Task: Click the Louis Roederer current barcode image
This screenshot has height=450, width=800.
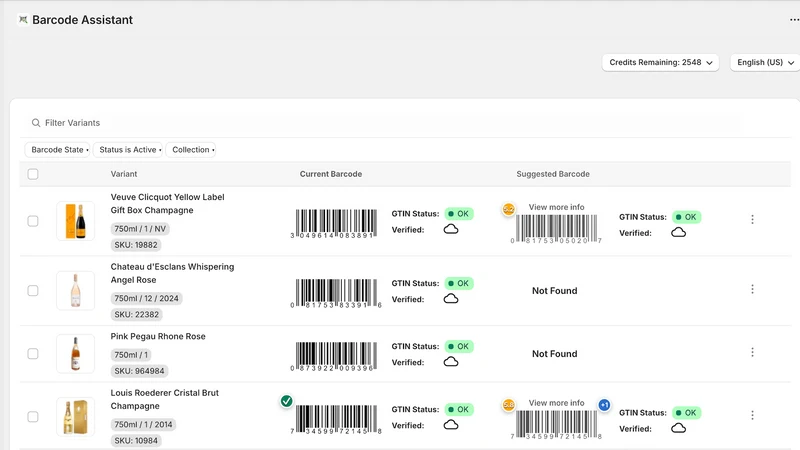Action: tap(336, 419)
